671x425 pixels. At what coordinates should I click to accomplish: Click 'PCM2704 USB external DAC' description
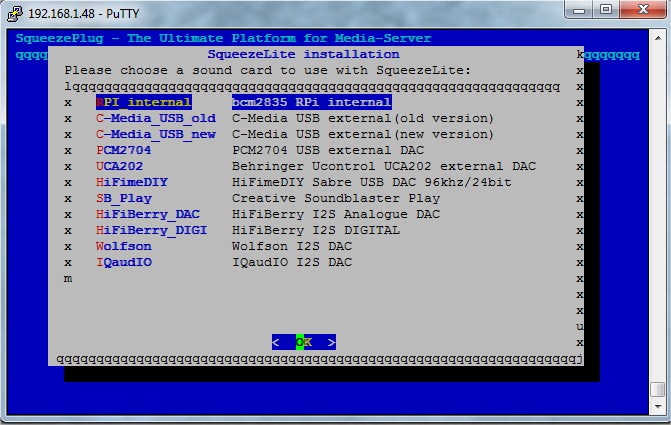(328, 150)
